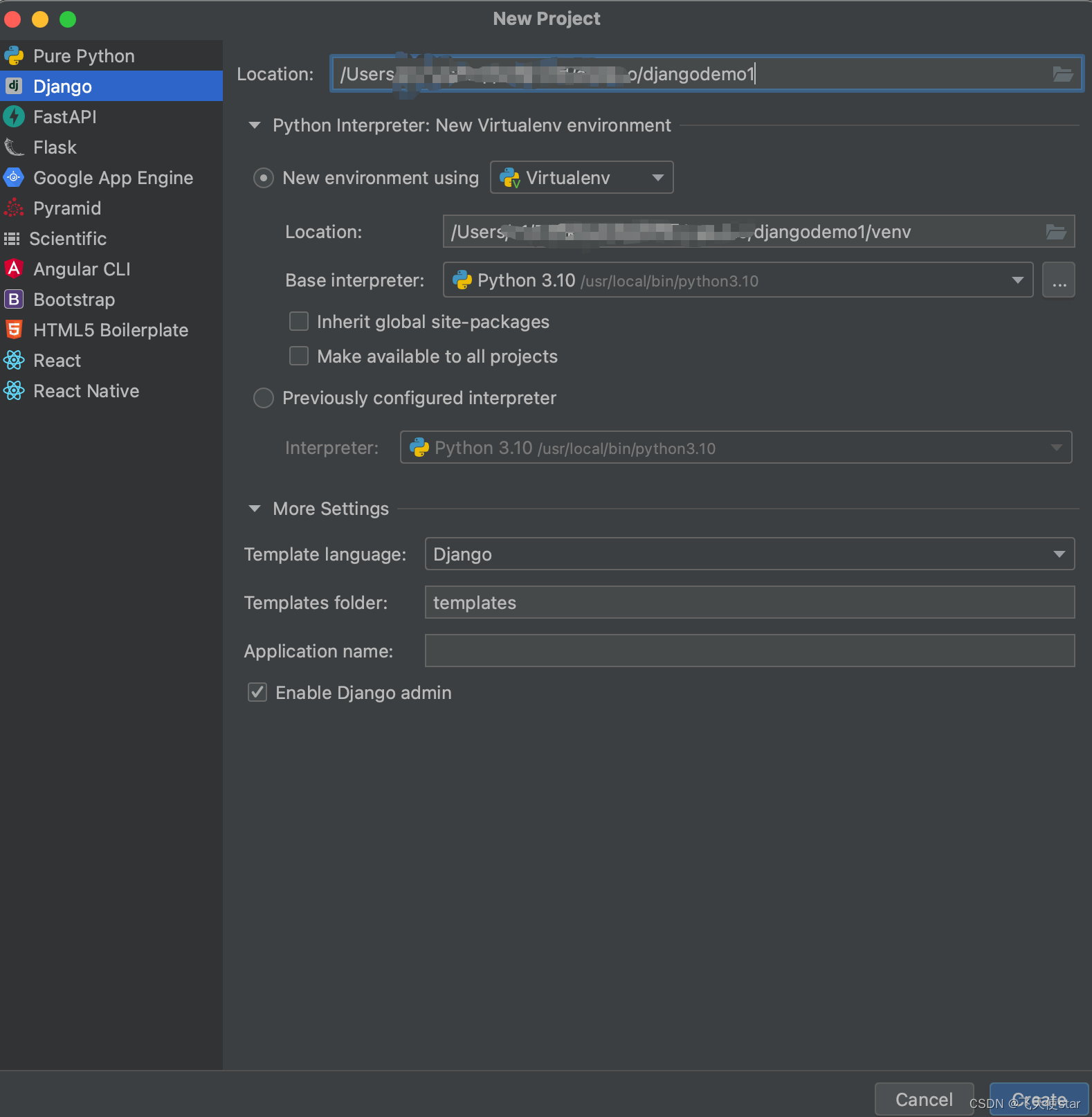Screen dimensions: 1092x1117
Task: Select New environment using radio button
Action: pyautogui.click(x=264, y=178)
